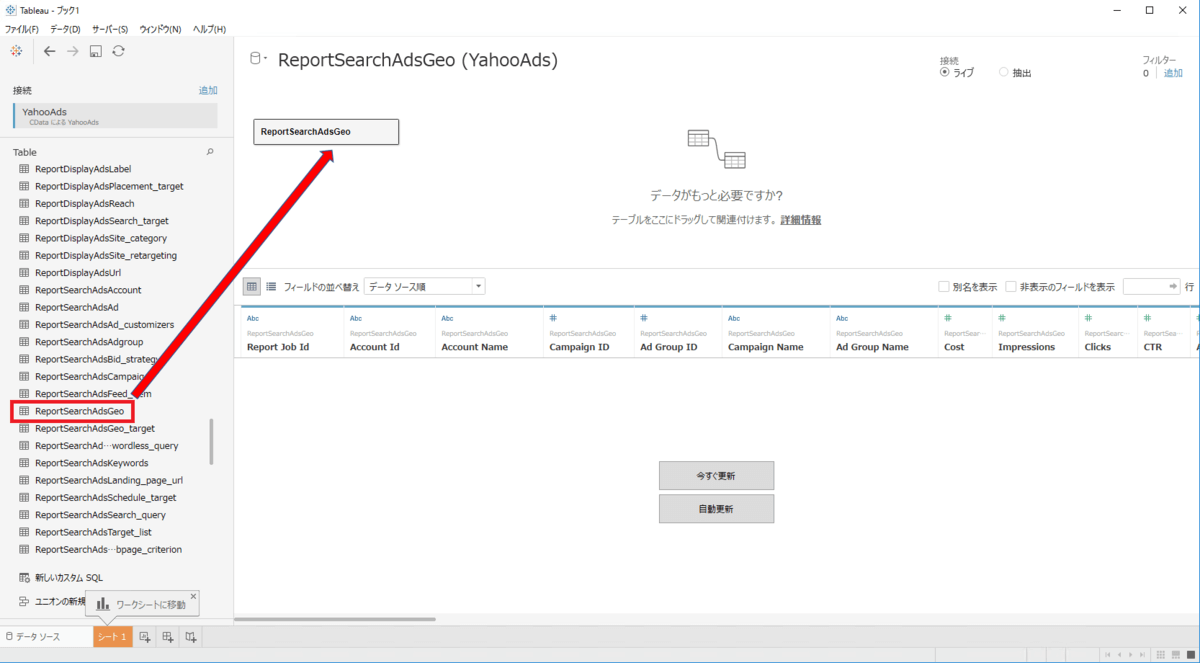Select ReportSearchAdsAccount in the table list
The height and width of the screenshot is (663, 1200).
[x=88, y=290]
